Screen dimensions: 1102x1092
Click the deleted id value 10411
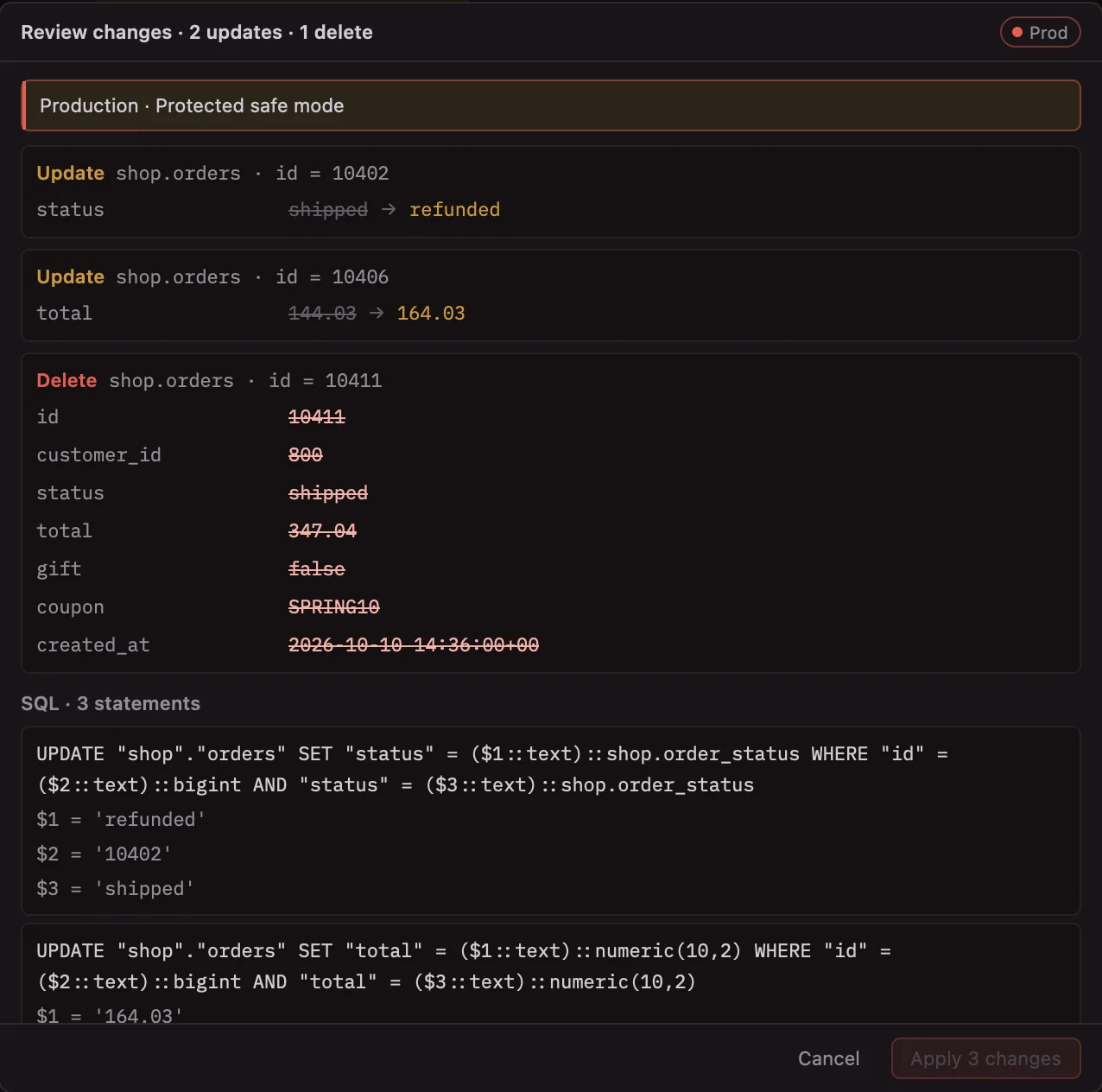coord(317,417)
